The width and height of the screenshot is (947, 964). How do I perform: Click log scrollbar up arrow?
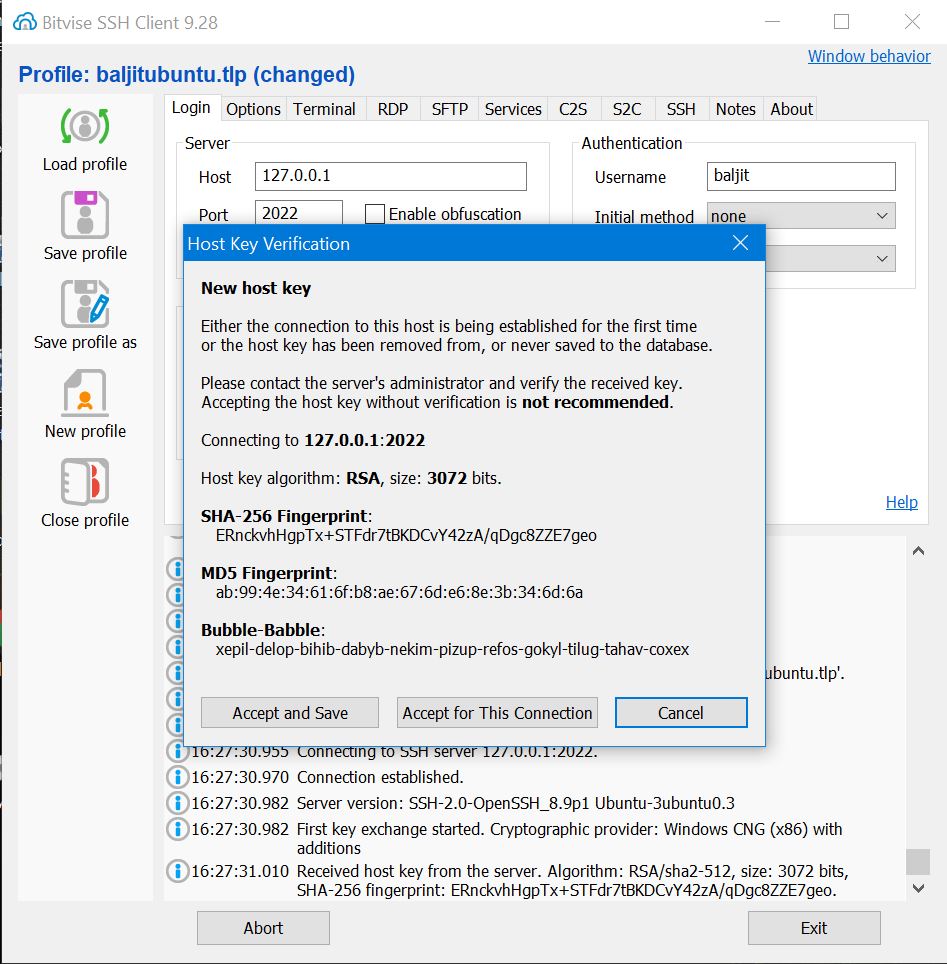point(918,551)
